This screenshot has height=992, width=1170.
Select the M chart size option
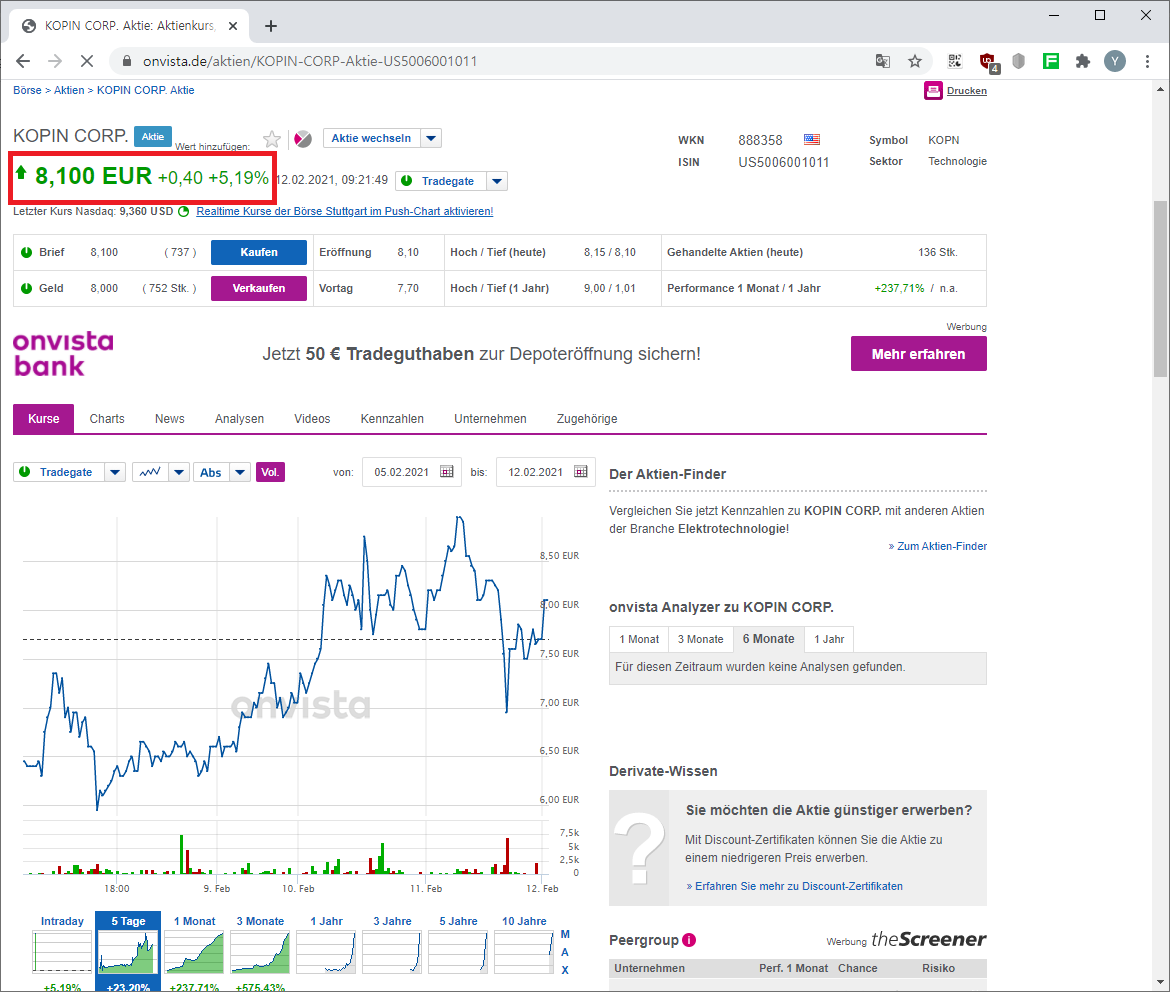tap(565, 935)
